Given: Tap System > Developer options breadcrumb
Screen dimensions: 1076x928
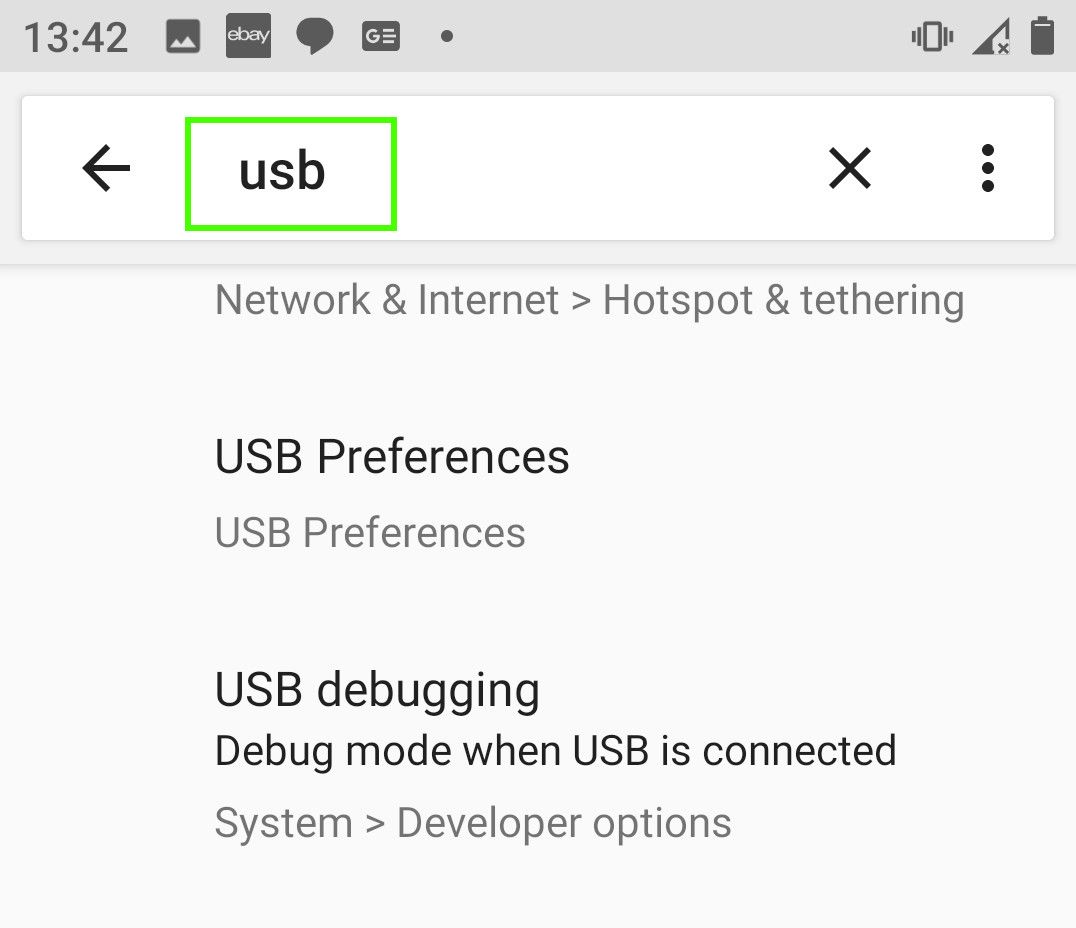Looking at the screenshot, I should [x=472, y=822].
